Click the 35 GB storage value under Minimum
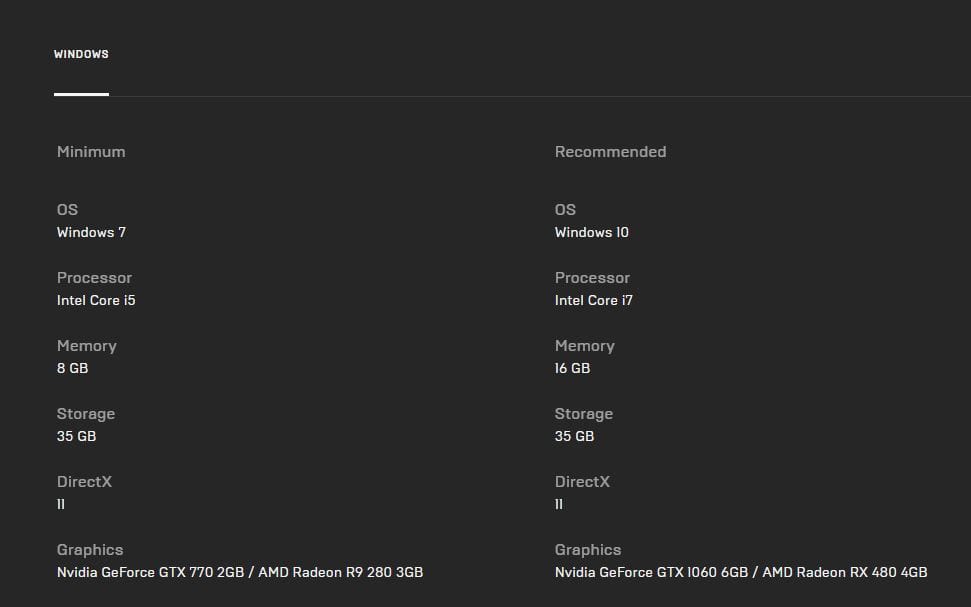 coord(76,436)
